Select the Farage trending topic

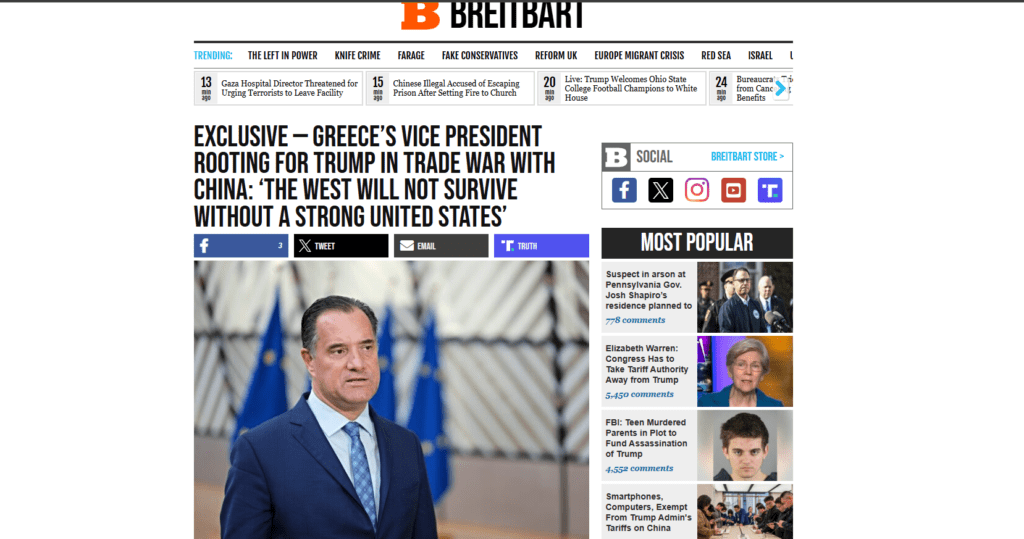click(x=411, y=56)
